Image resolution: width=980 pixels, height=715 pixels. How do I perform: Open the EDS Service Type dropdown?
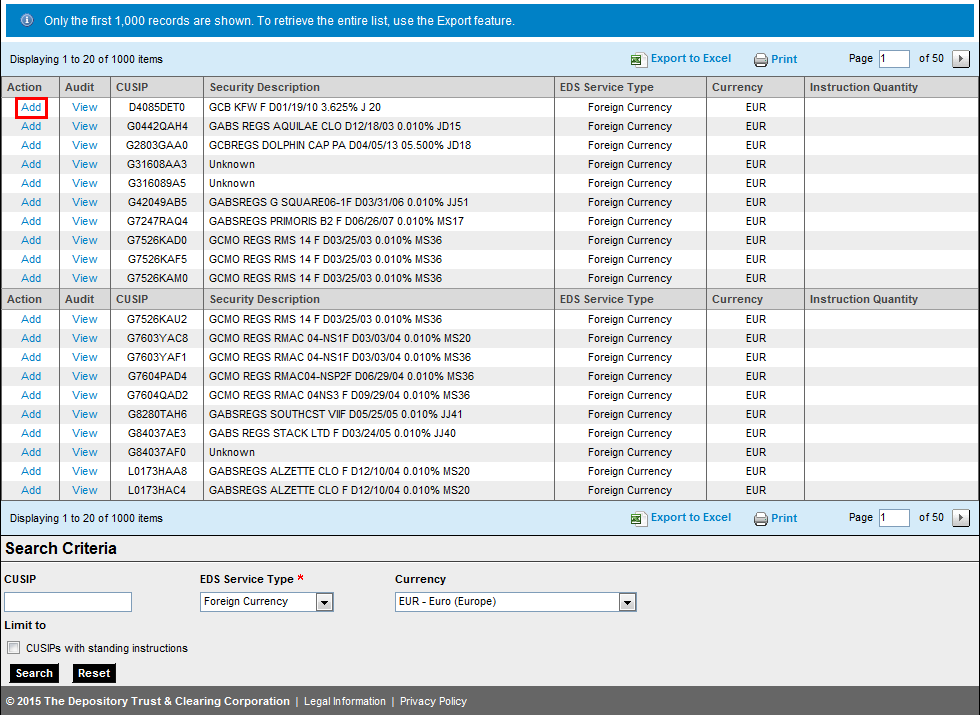[324, 602]
